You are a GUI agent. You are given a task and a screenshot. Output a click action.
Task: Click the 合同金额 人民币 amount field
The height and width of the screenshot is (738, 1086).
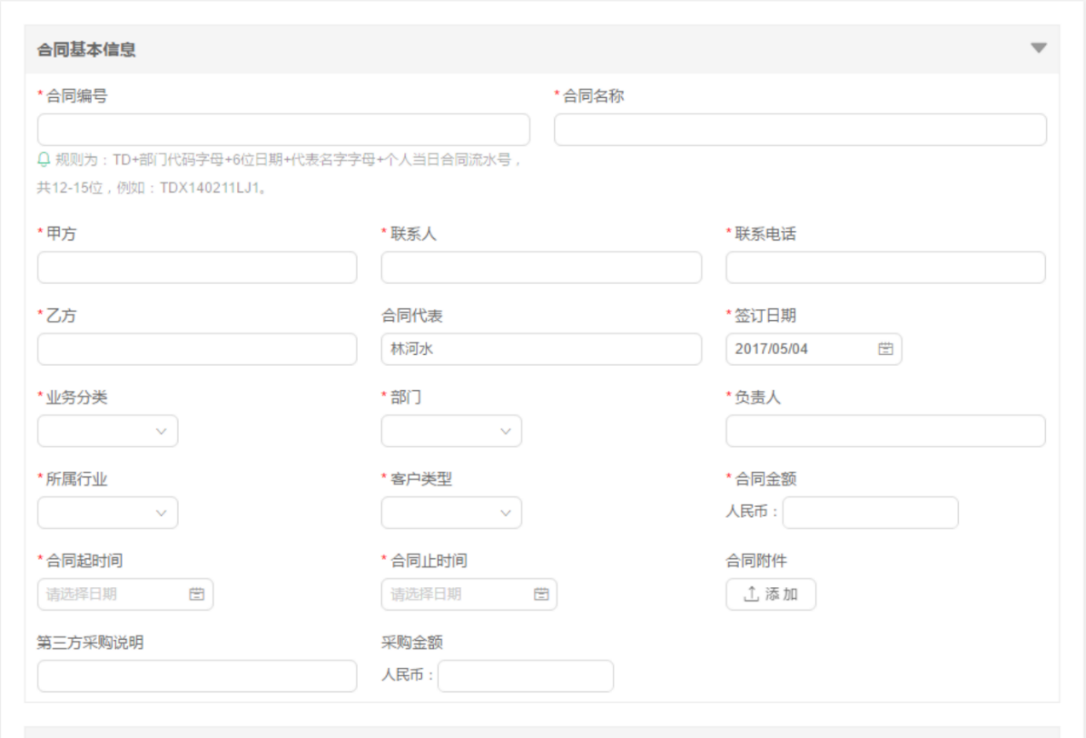870,513
